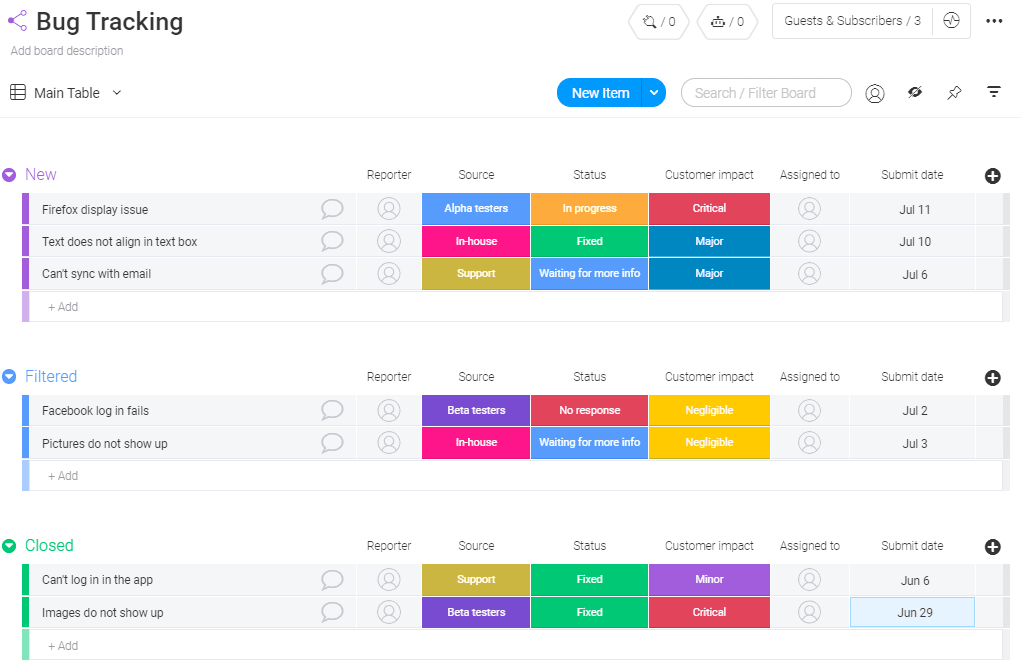Screen dimensions: 1021x662
Task: Click the Search / Filter Board field
Action: click(766, 92)
